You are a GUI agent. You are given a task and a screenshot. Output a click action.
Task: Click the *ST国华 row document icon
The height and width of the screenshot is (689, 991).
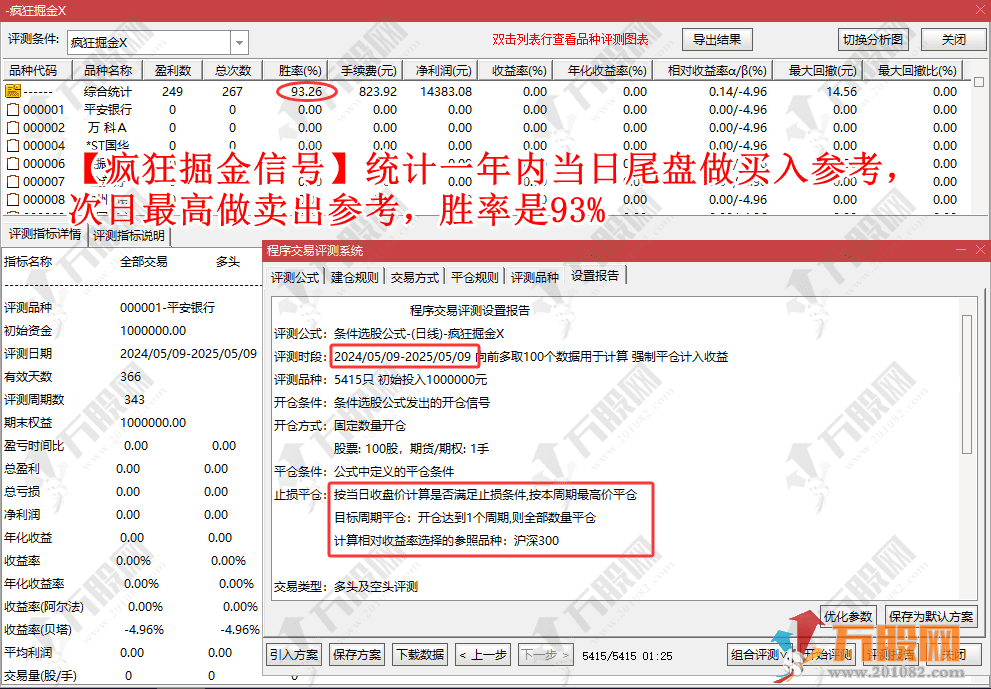click(14, 145)
